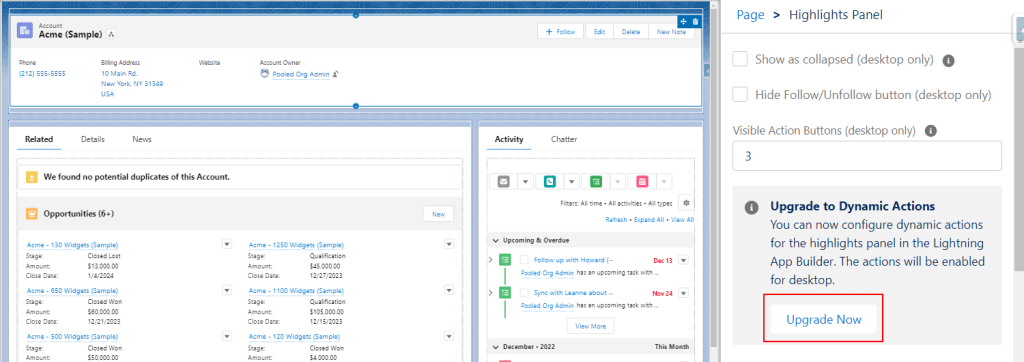
Task: Open the account hierarchy icon next to Acme (Sample)
Action: (x=111, y=34)
